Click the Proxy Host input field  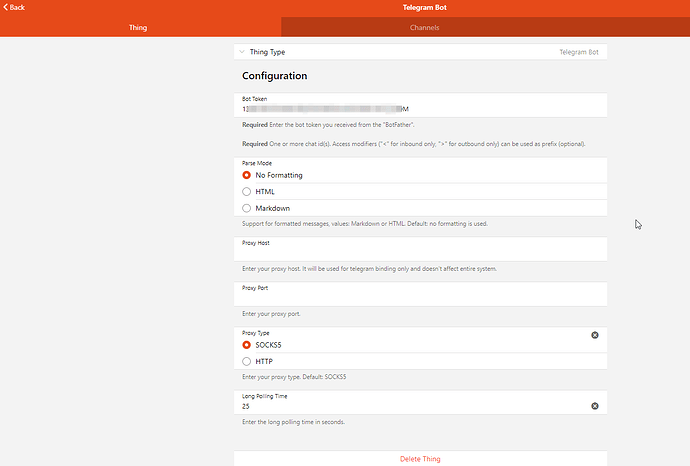[x=420, y=250]
